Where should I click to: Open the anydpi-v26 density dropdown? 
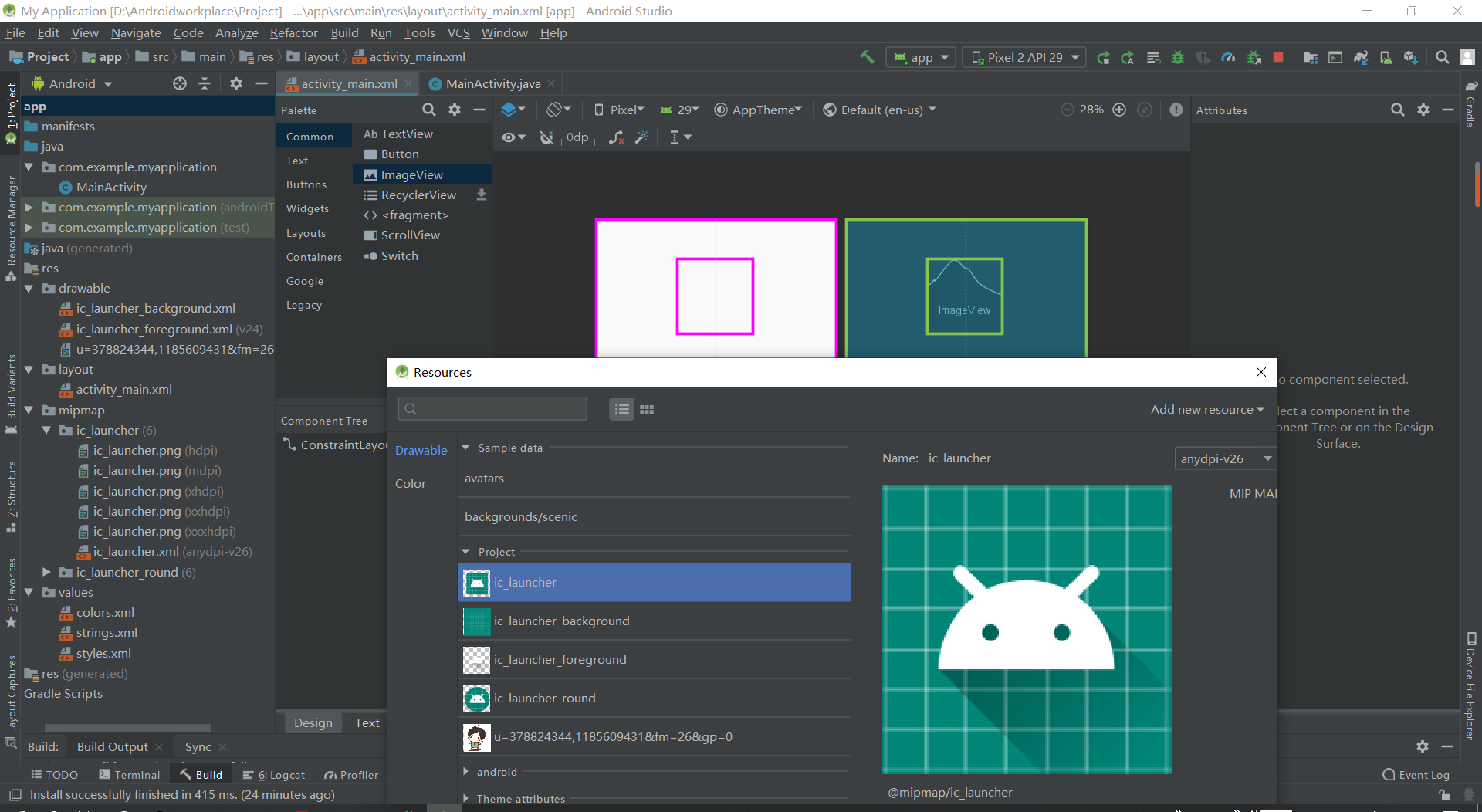pyautogui.click(x=1225, y=458)
